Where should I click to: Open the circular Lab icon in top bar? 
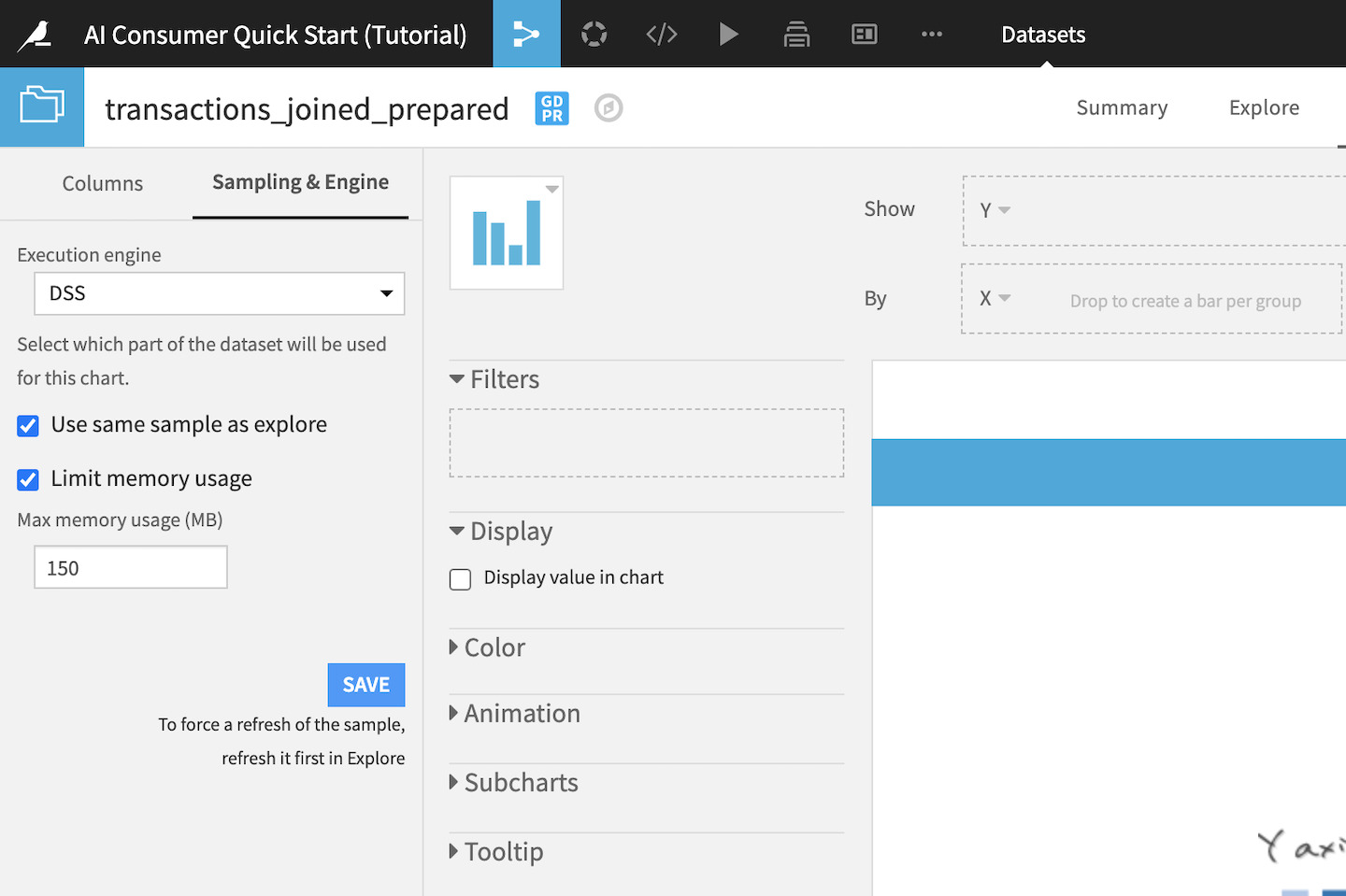coord(594,35)
